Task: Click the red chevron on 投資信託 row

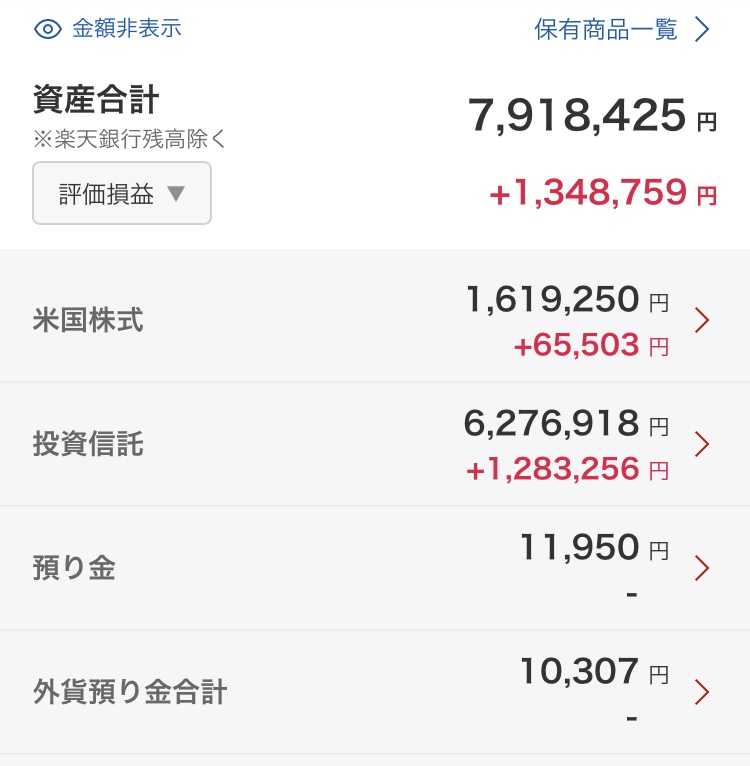Action: pyautogui.click(x=702, y=444)
